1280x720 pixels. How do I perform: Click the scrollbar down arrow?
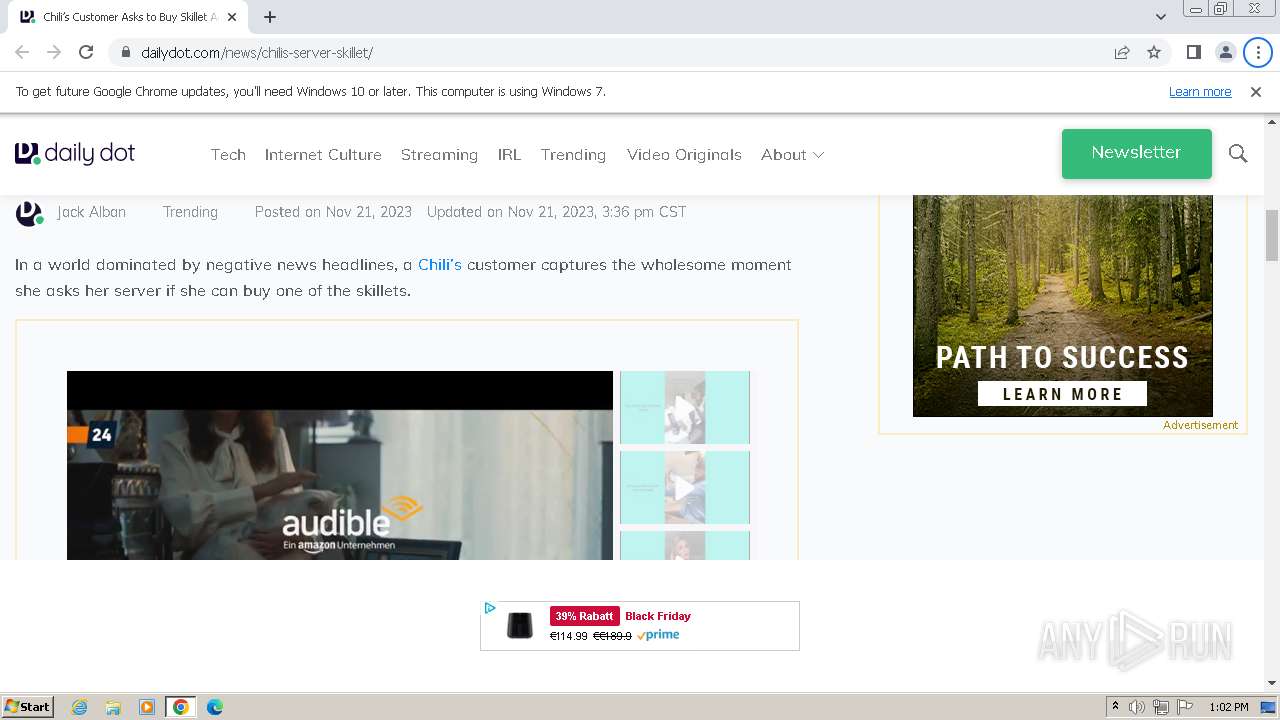click(1272, 683)
